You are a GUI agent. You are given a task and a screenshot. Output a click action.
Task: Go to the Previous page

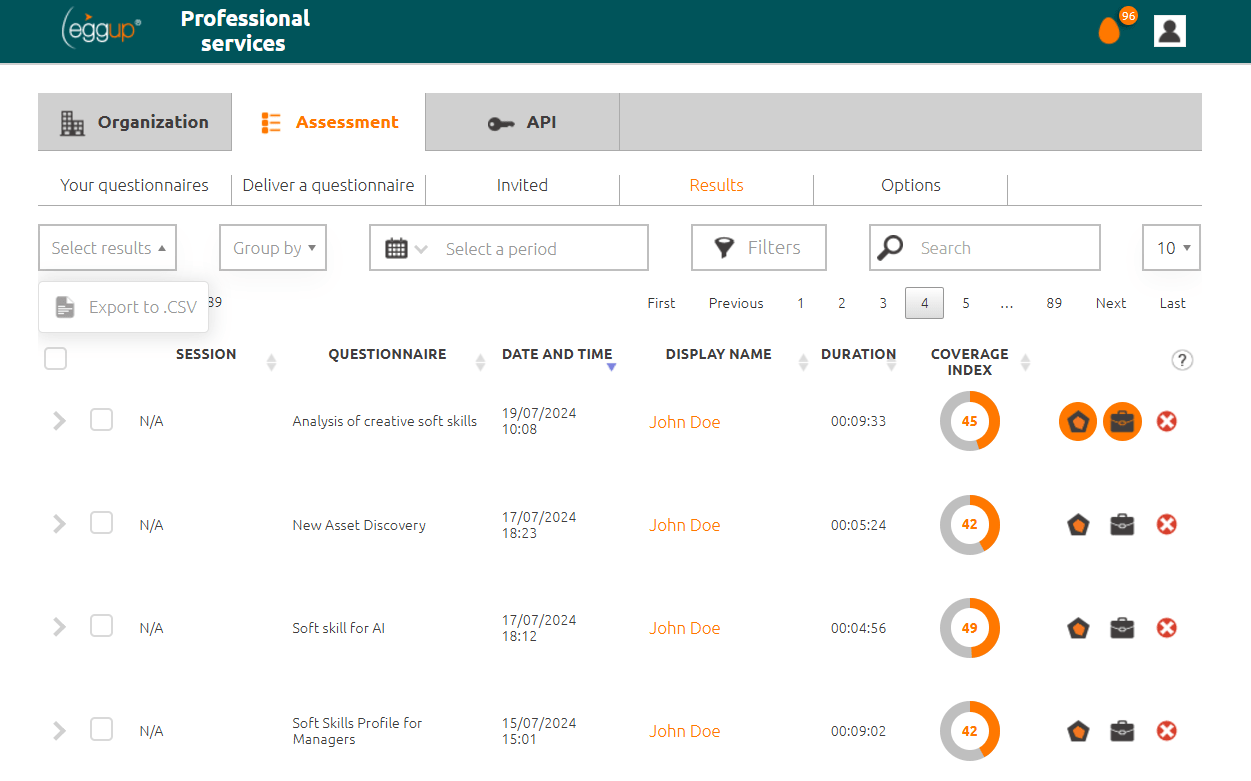pyautogui.click(x=736, y=303)
